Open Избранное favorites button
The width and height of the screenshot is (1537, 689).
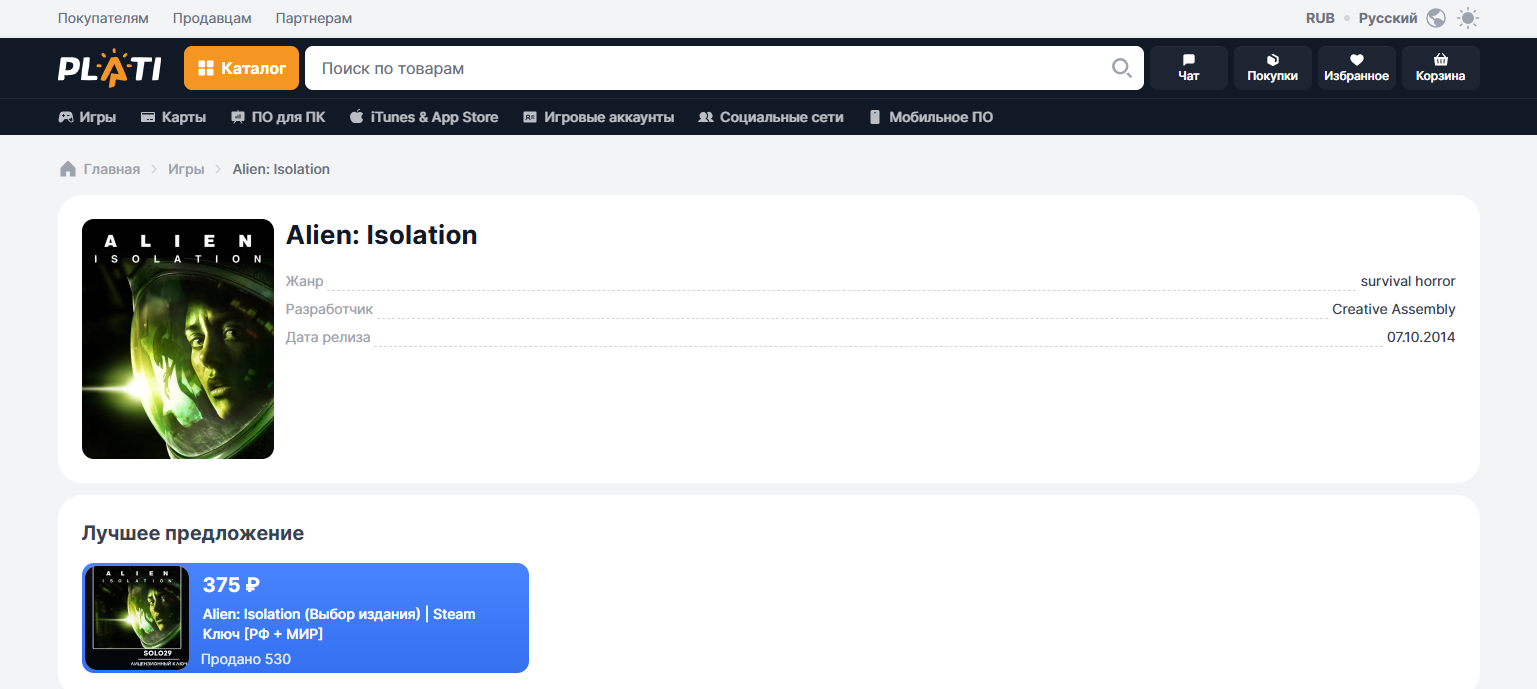(x=1357, y=68)
